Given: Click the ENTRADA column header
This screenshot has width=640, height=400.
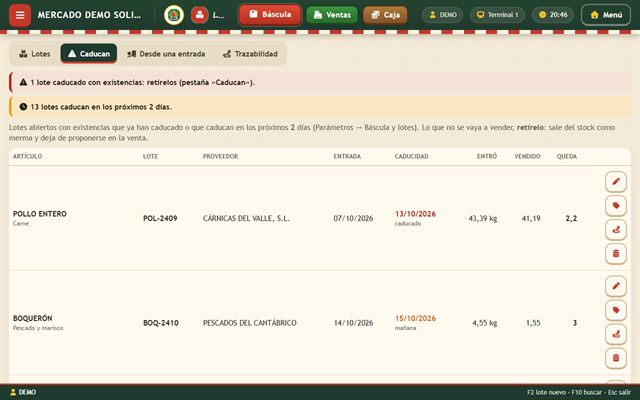Looking at the screenshot, I should 347,156.
